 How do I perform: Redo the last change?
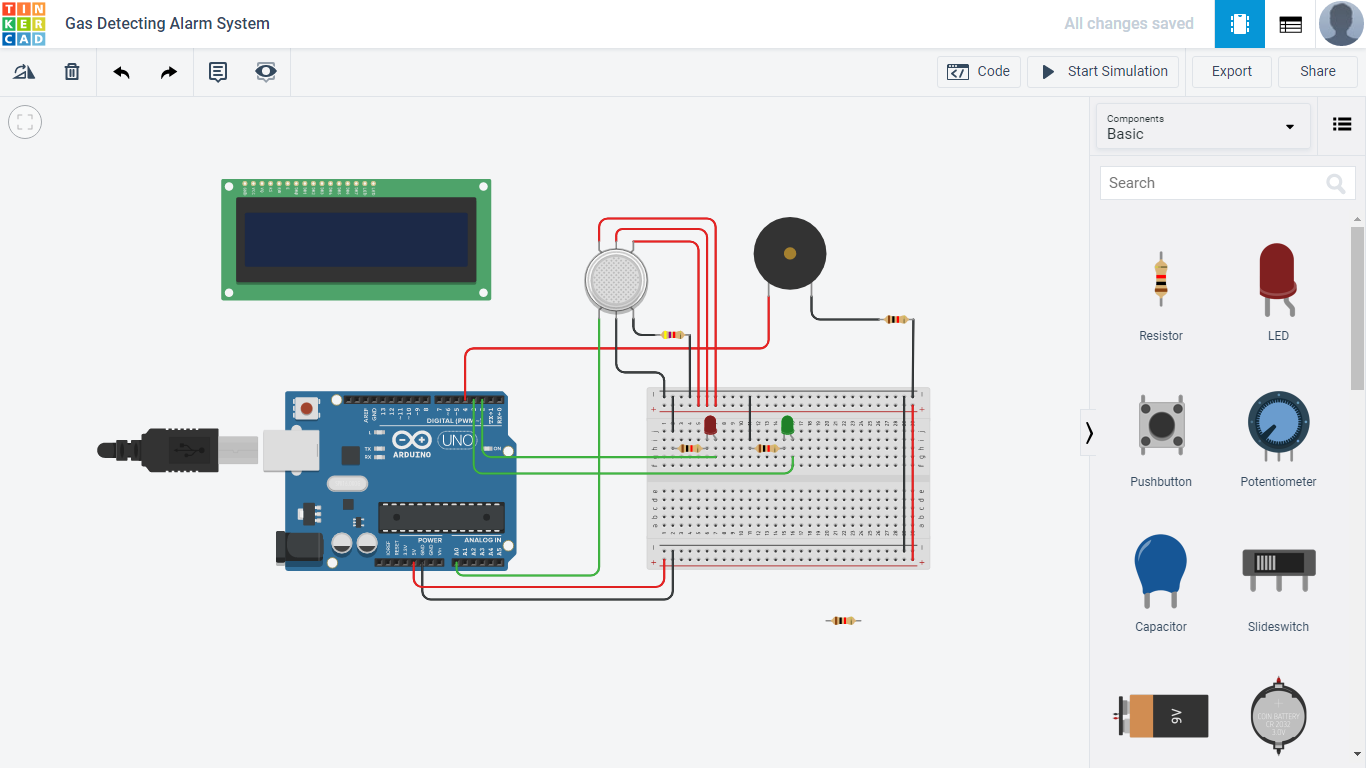click(167, 71)
